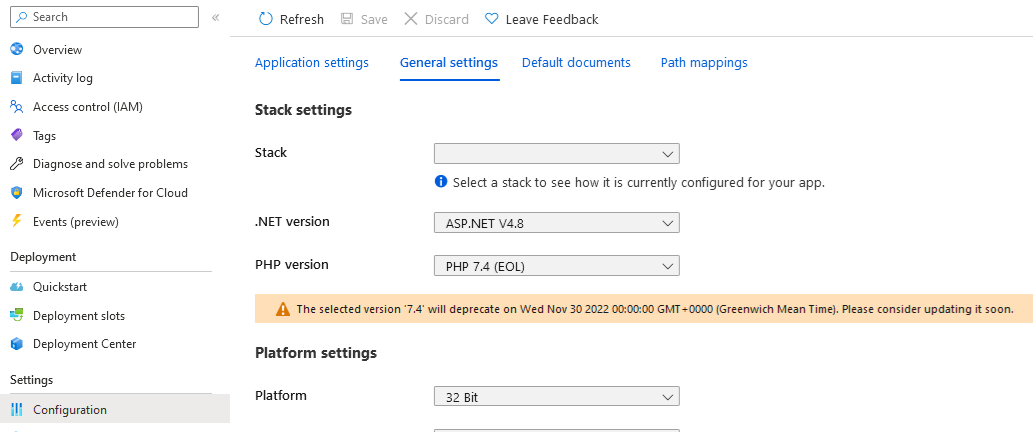Open the Deployment slots icon
This screenshot has height=432, width=1033.
click(17, 315)
